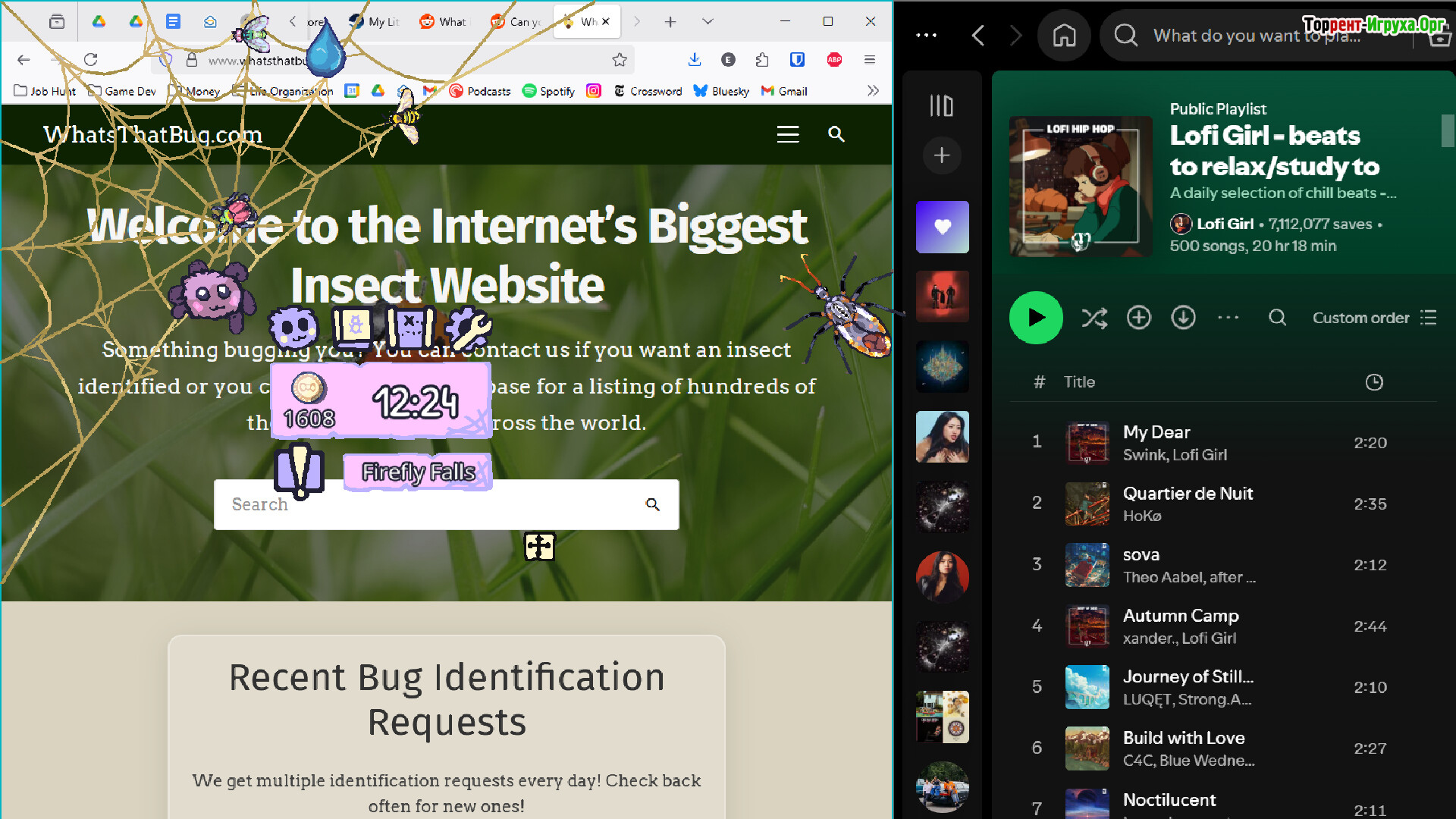Open the bug journal book icon
The image size is (1456, 819).
click(353, 328)
